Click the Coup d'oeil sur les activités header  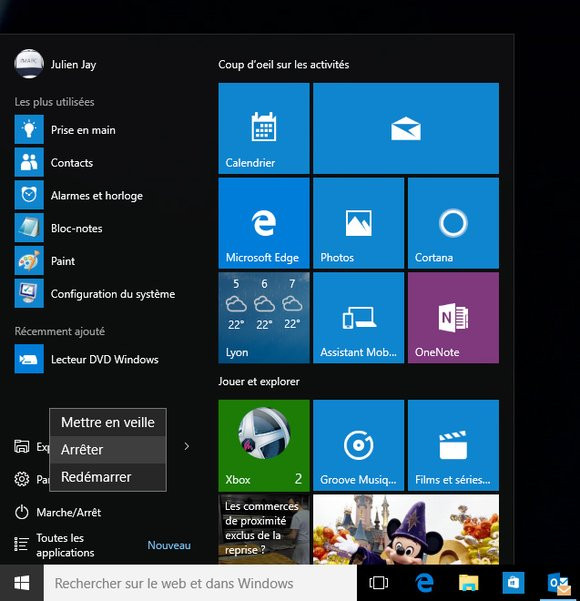284,64
